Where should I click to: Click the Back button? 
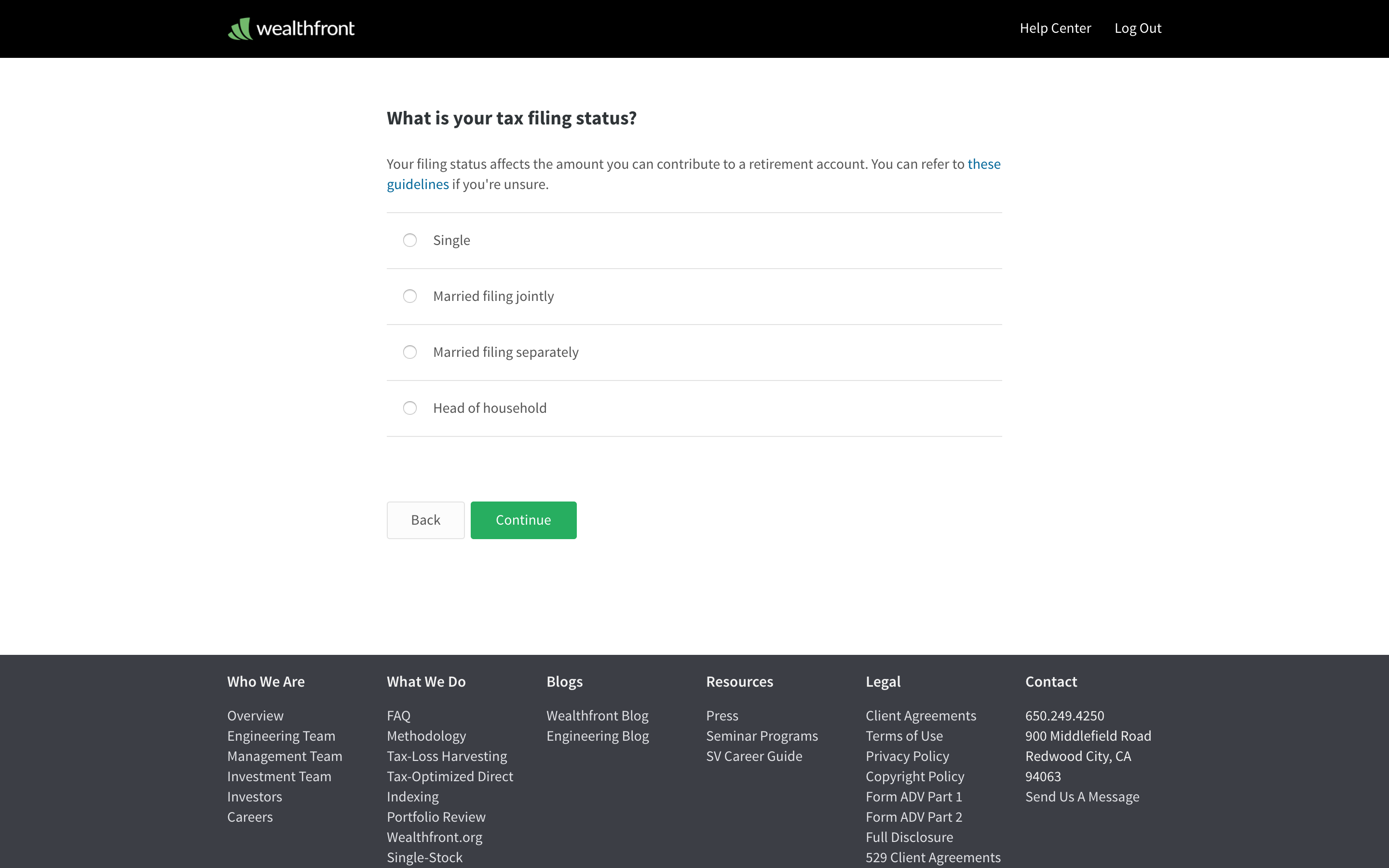(x=425, y=520)
